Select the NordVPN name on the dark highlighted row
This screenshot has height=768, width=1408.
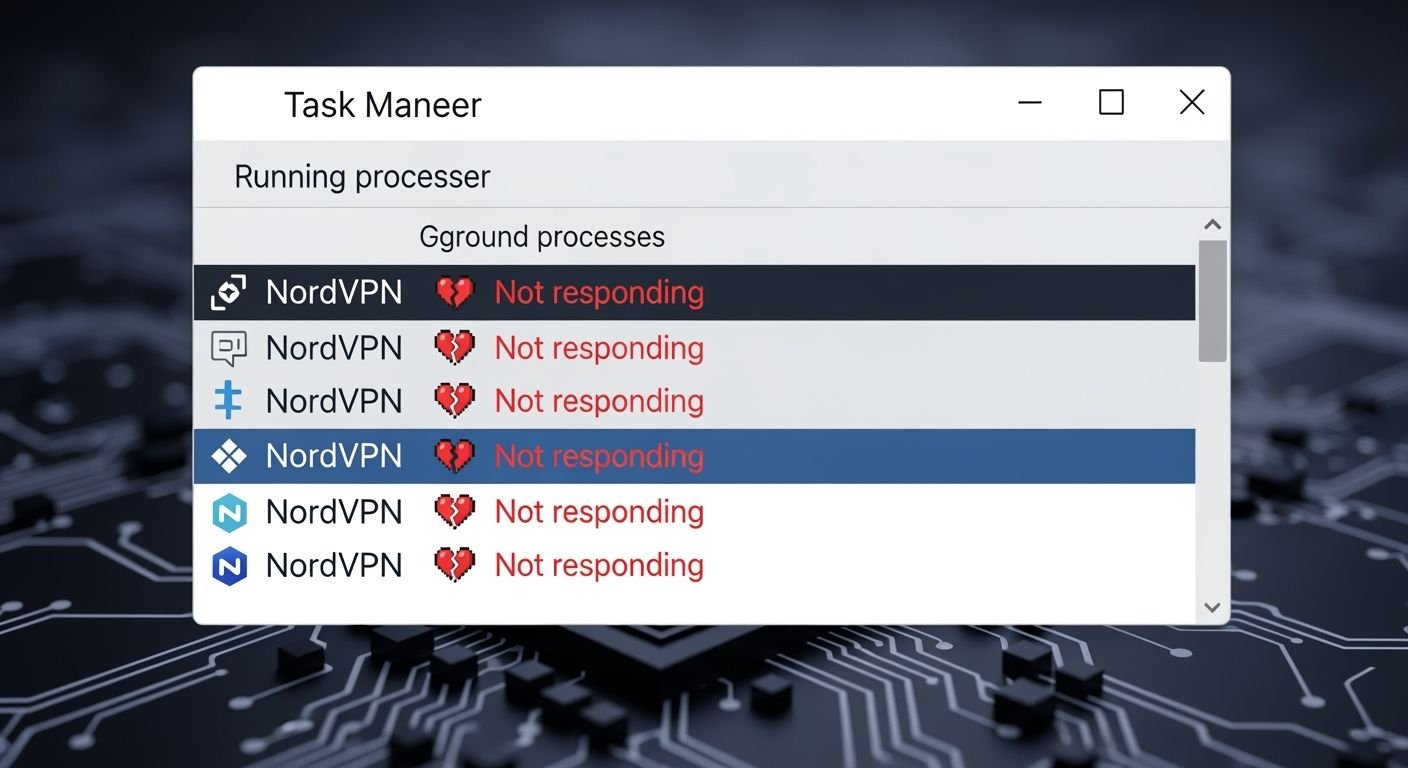tap(334, 293)
